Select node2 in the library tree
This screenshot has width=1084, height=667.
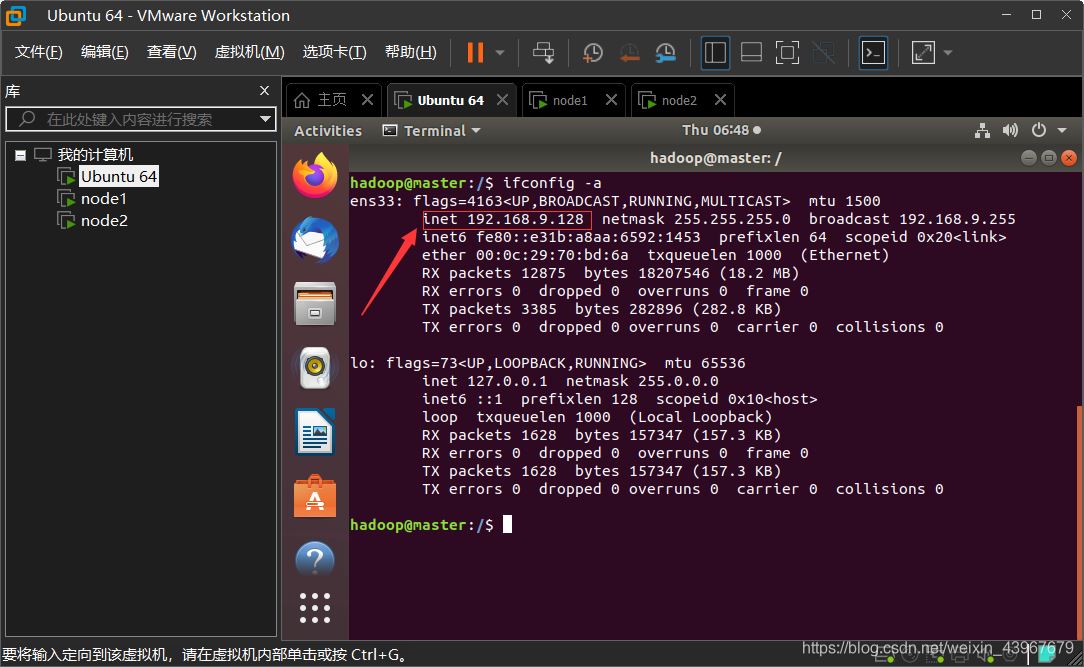(x=104, y=221)
